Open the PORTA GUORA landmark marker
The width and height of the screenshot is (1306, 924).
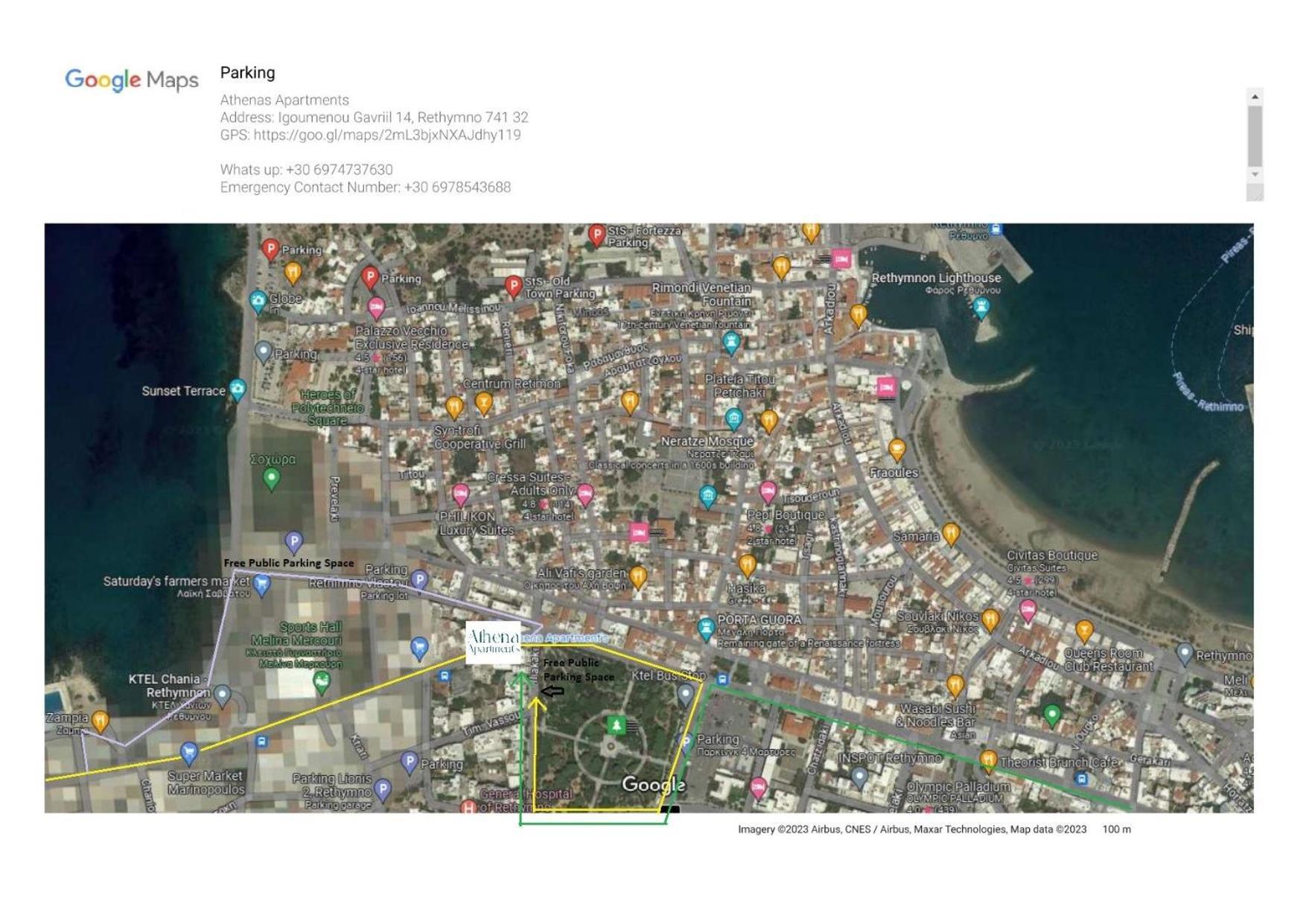706,628
